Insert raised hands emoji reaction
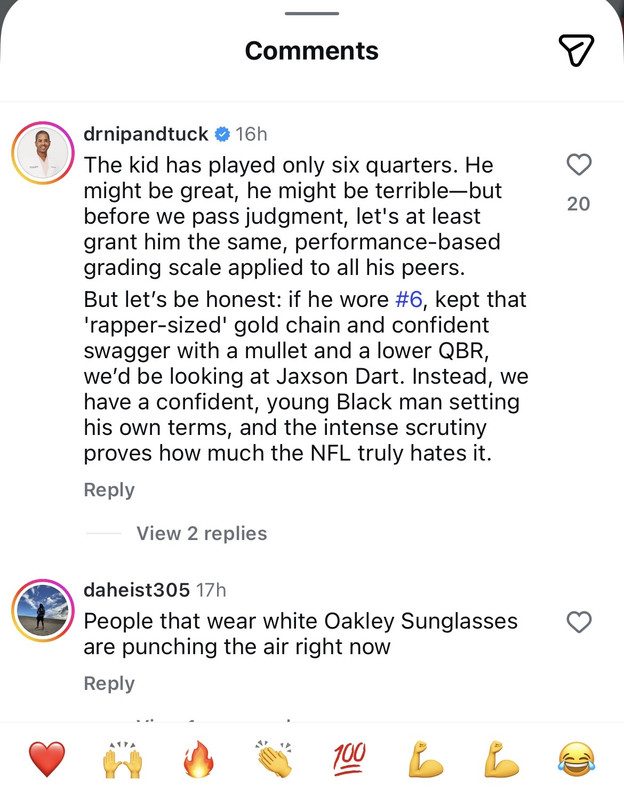The height and width of the screenshot is (799, 624). (122, 761)
